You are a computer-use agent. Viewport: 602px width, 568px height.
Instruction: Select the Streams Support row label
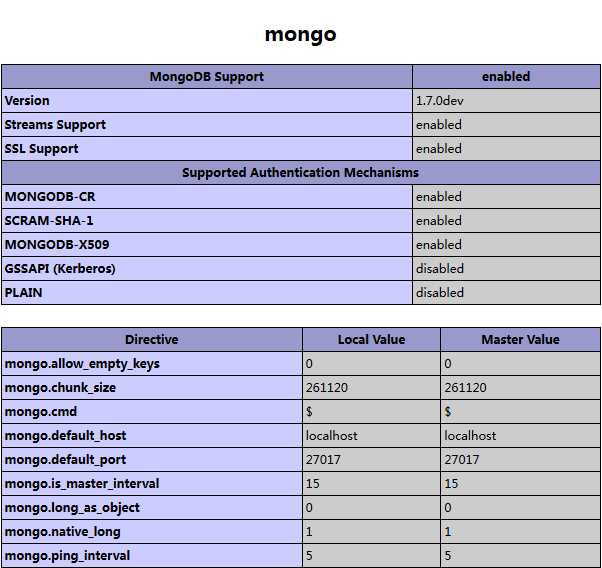[x=55, y=125]
